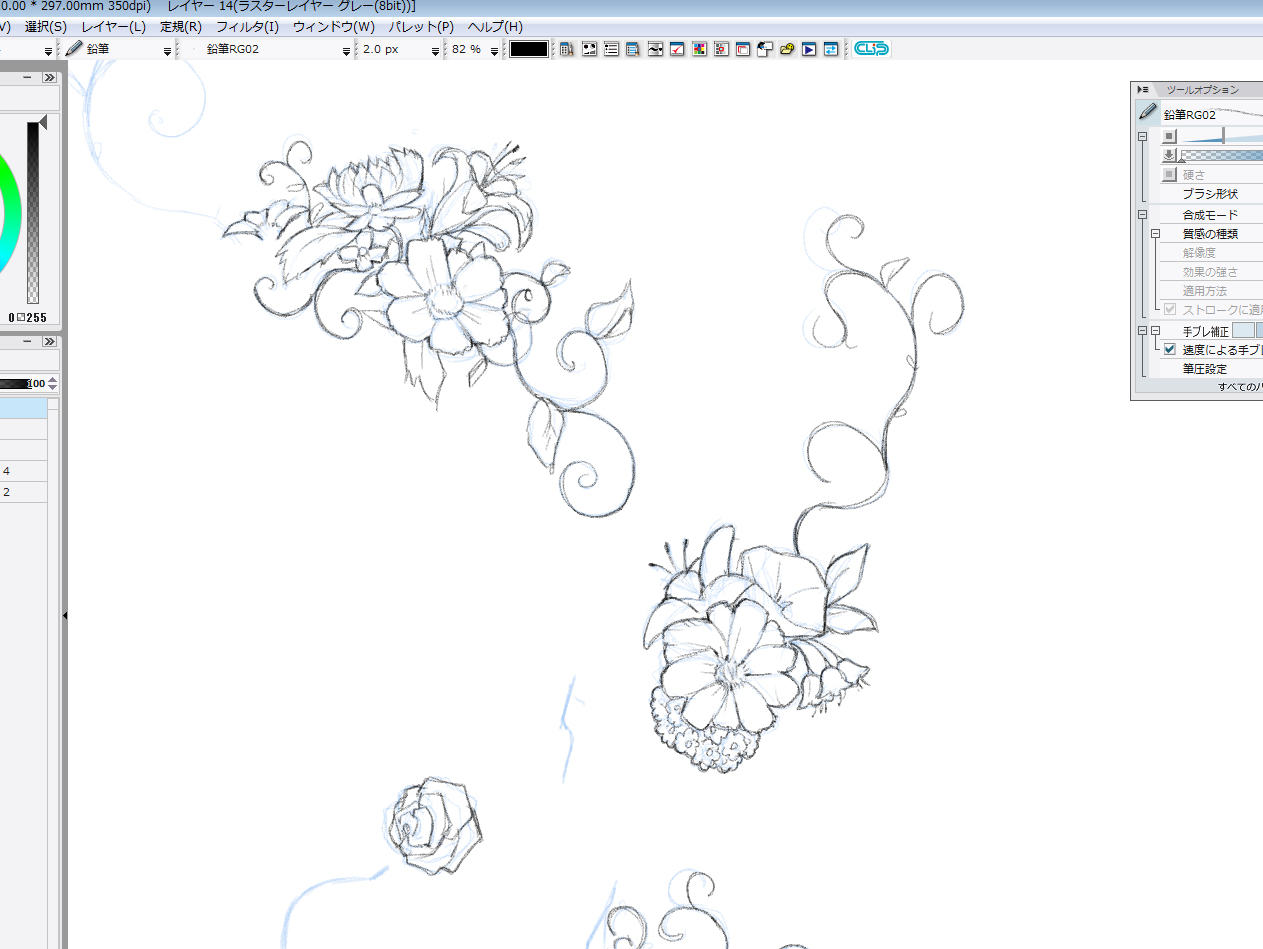Toggle the square button beside 硬さ
The width and height of the screenshot is (1263, 949).
(1169, 175)
